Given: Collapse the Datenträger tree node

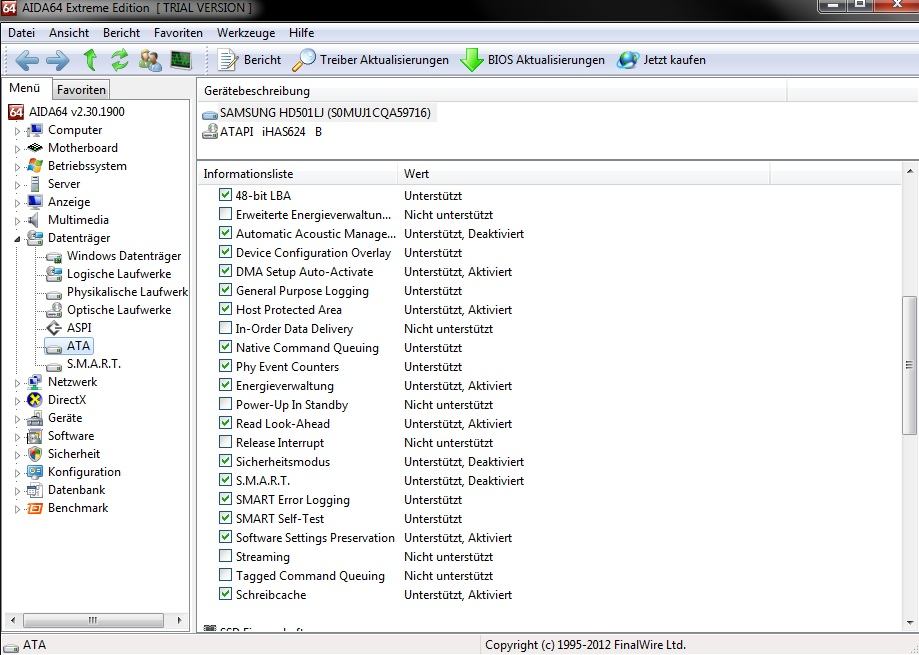Looking at the screenshot, I should pyautogui.click(x=18, y=238).
